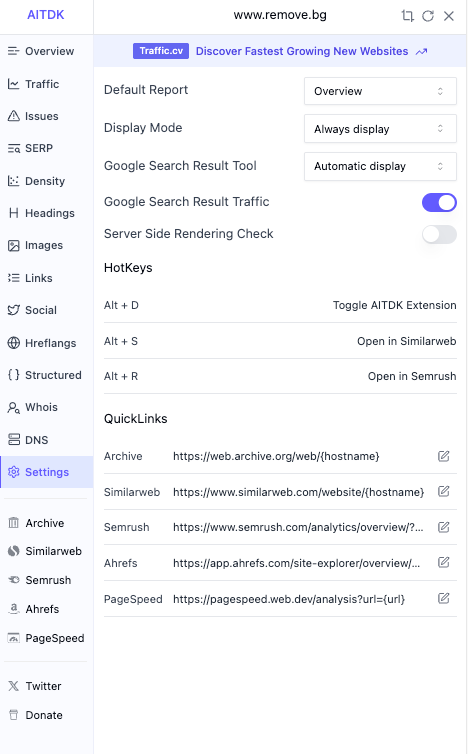Click the Traffic.cv badge
Image resolution: width=468 pixels, height=754 pixels.
(161, 51)
